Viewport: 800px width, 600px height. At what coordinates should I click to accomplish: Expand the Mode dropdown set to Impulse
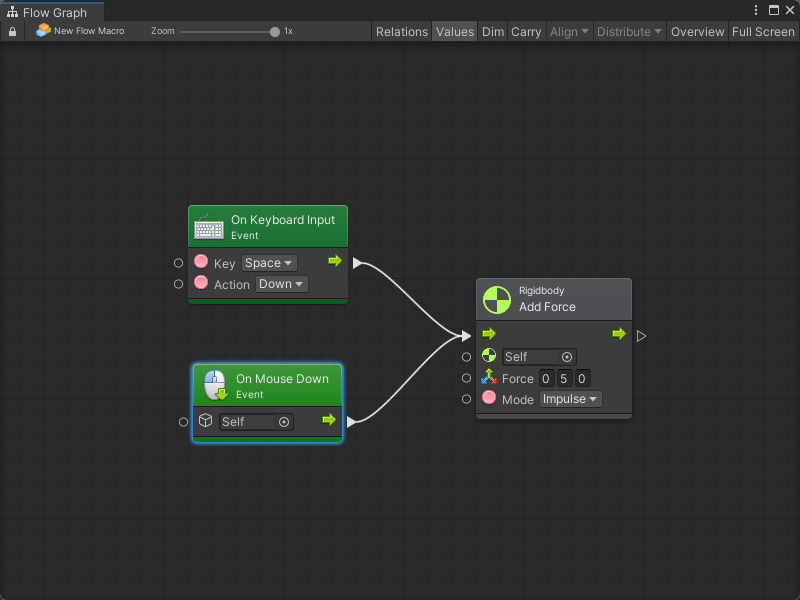[570, 399]
